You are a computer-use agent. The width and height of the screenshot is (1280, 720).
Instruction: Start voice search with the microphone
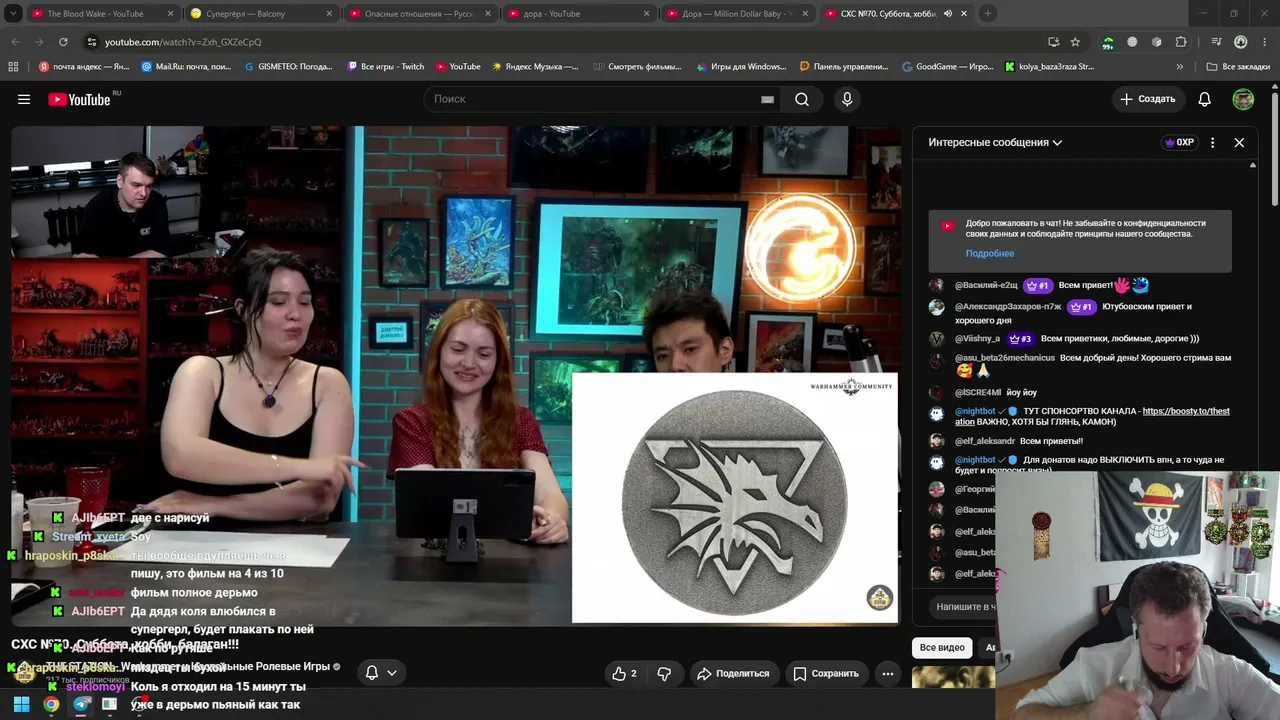(x=847, y=99)
